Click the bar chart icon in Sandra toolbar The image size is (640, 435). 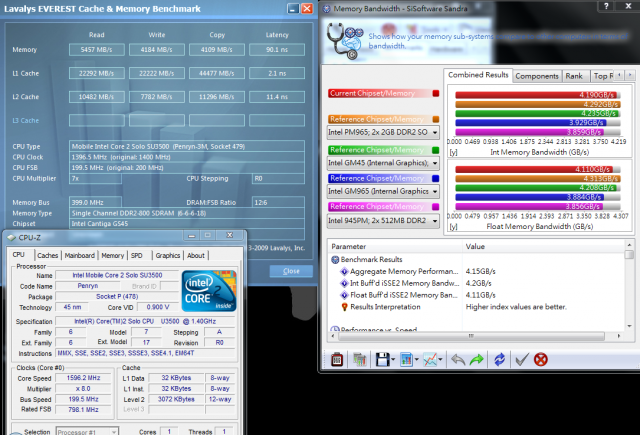coord(406,360)
